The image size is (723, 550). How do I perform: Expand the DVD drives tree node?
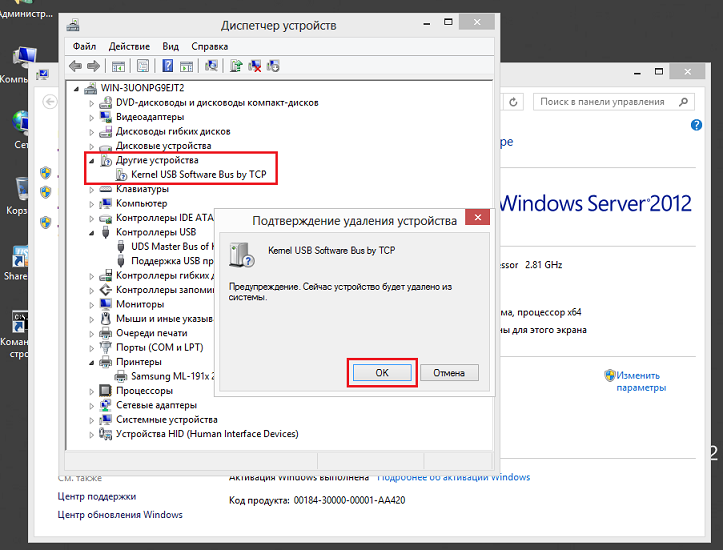[x=93, y=103]
